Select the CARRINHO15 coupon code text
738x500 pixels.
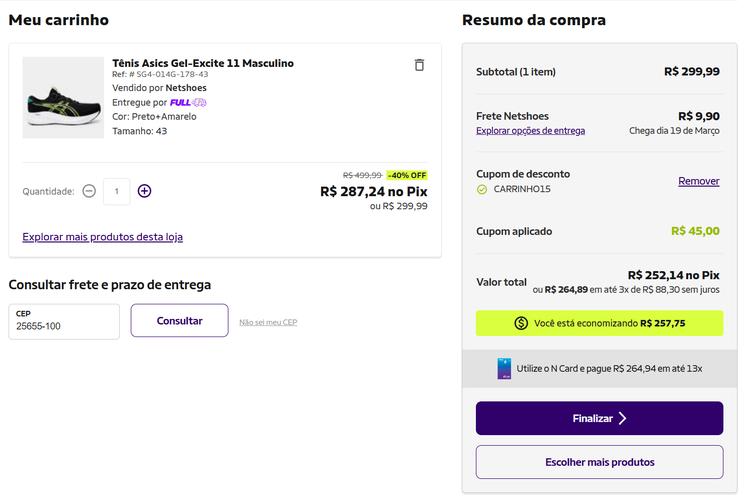(522, 189)
